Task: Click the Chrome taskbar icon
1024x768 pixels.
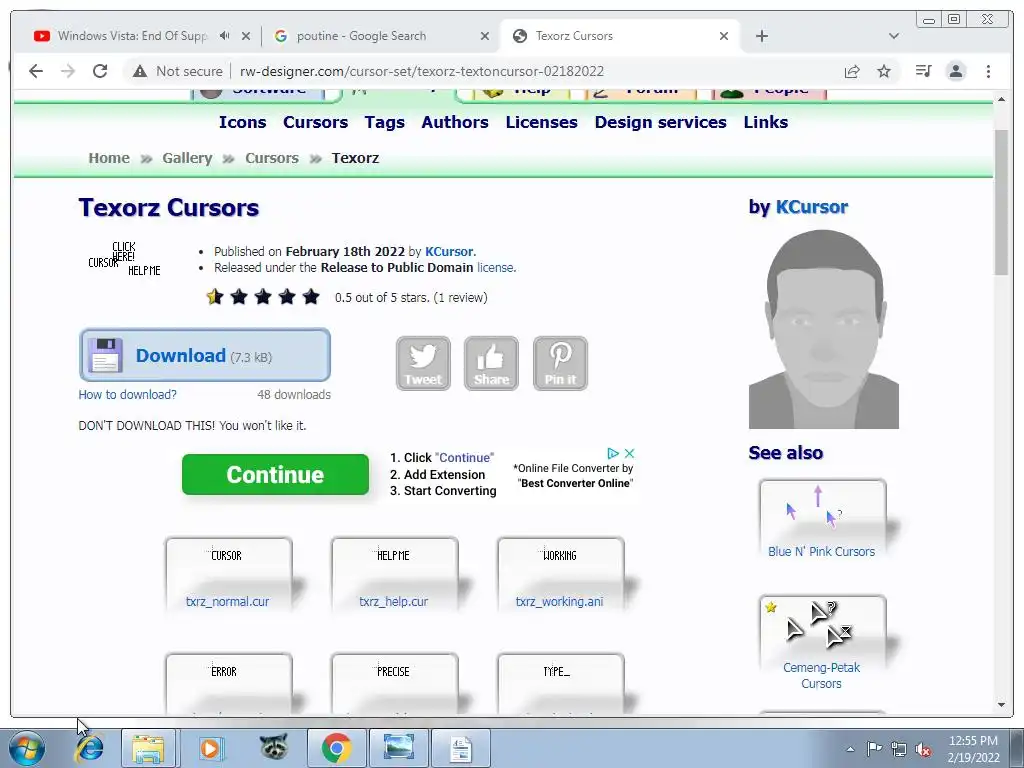Action: coord(336,748)
